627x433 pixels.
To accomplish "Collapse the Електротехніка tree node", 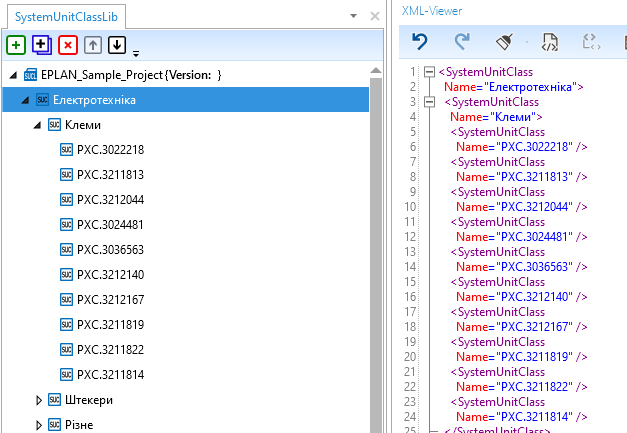I will coord(25,100).
